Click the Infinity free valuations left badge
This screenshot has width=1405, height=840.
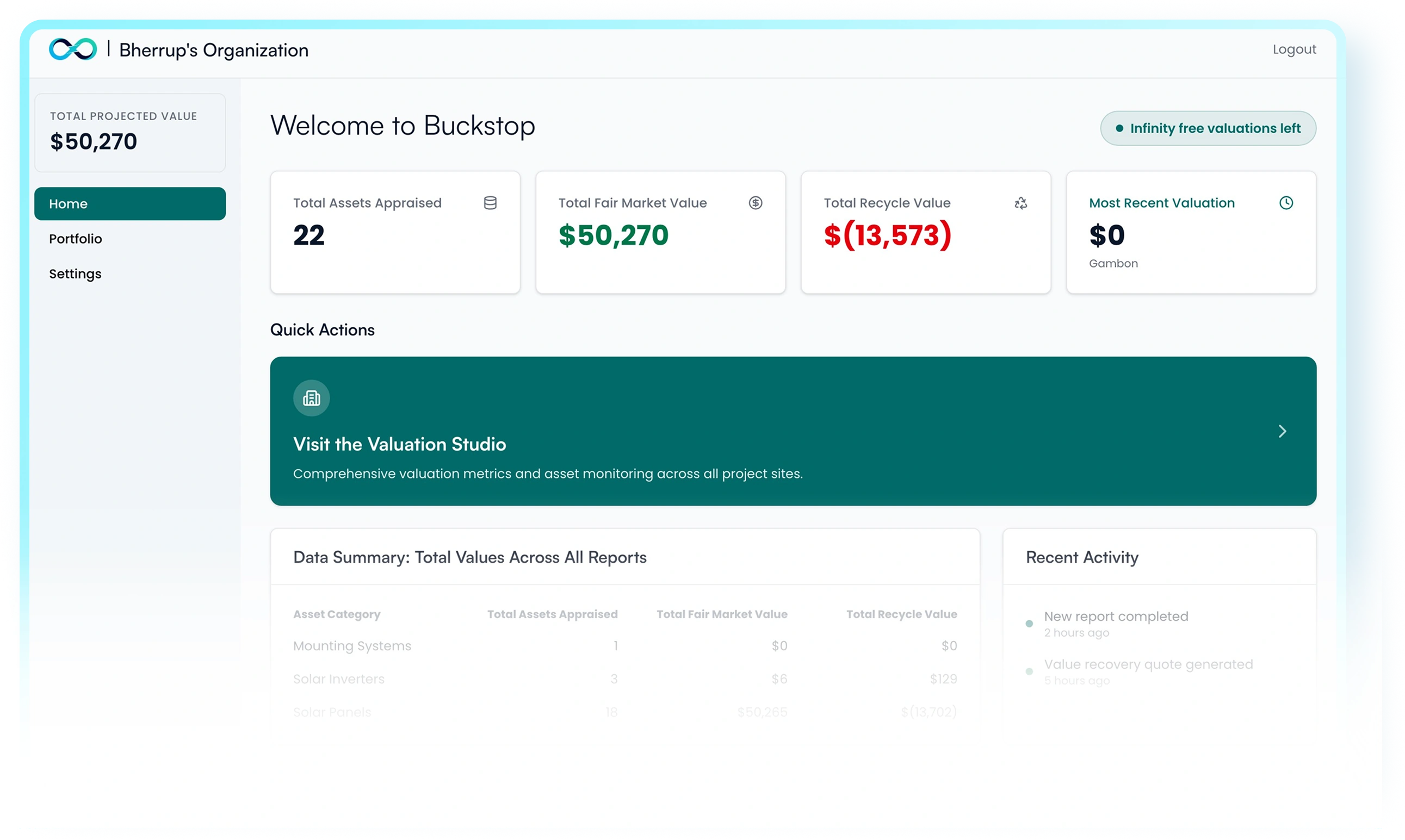coord(1208,128)
